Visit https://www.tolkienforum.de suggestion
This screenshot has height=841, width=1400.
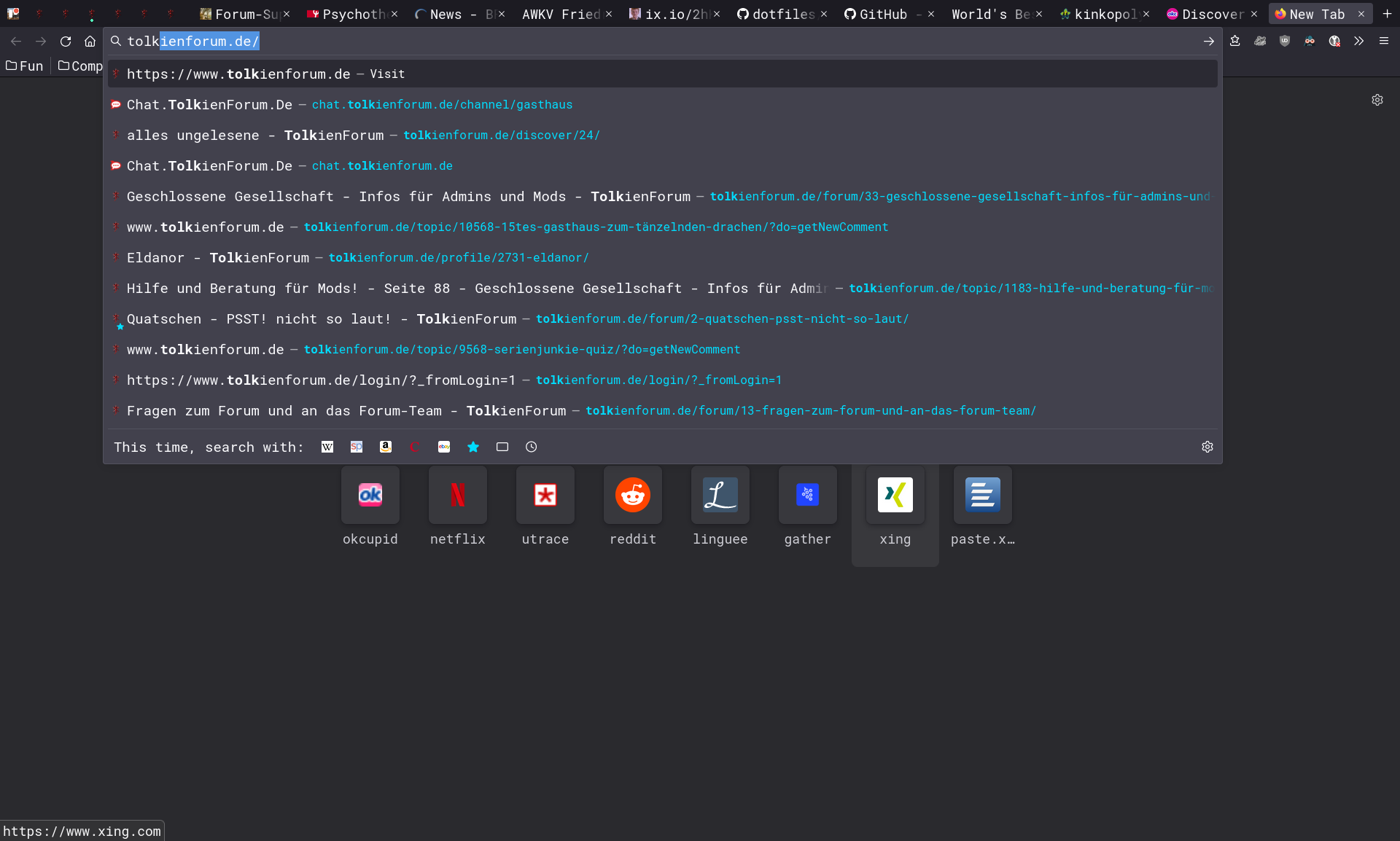point(662,74)
